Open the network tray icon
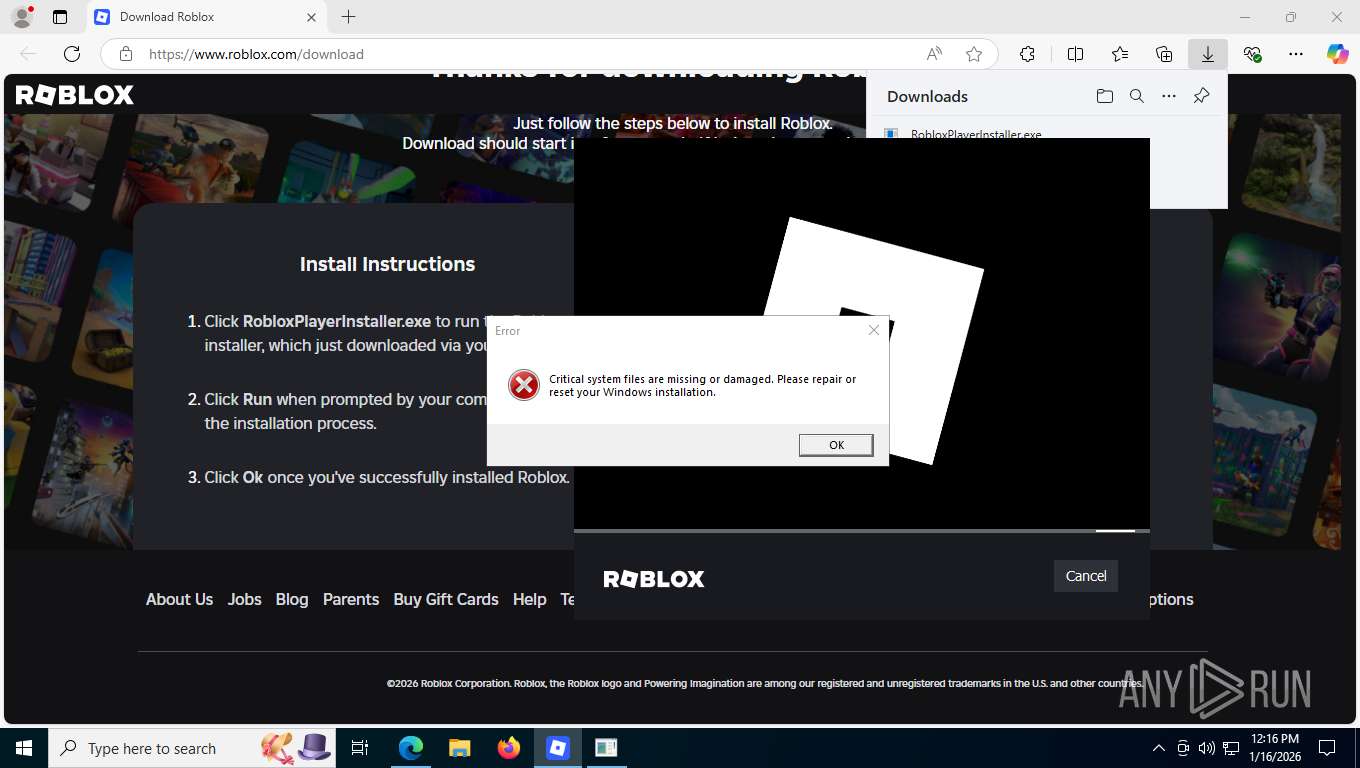 [x=1231, y=748]
